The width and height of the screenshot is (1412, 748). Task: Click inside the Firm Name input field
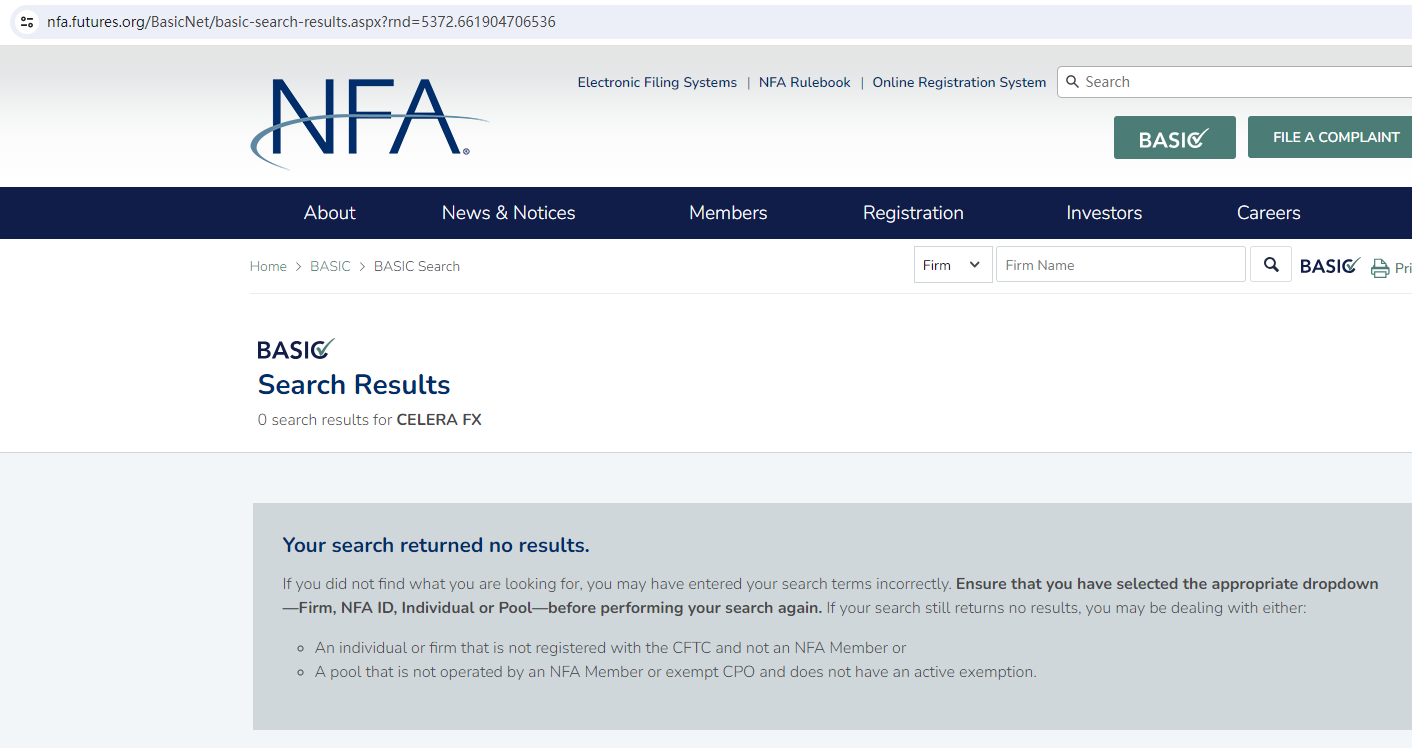pos(1121,265)
